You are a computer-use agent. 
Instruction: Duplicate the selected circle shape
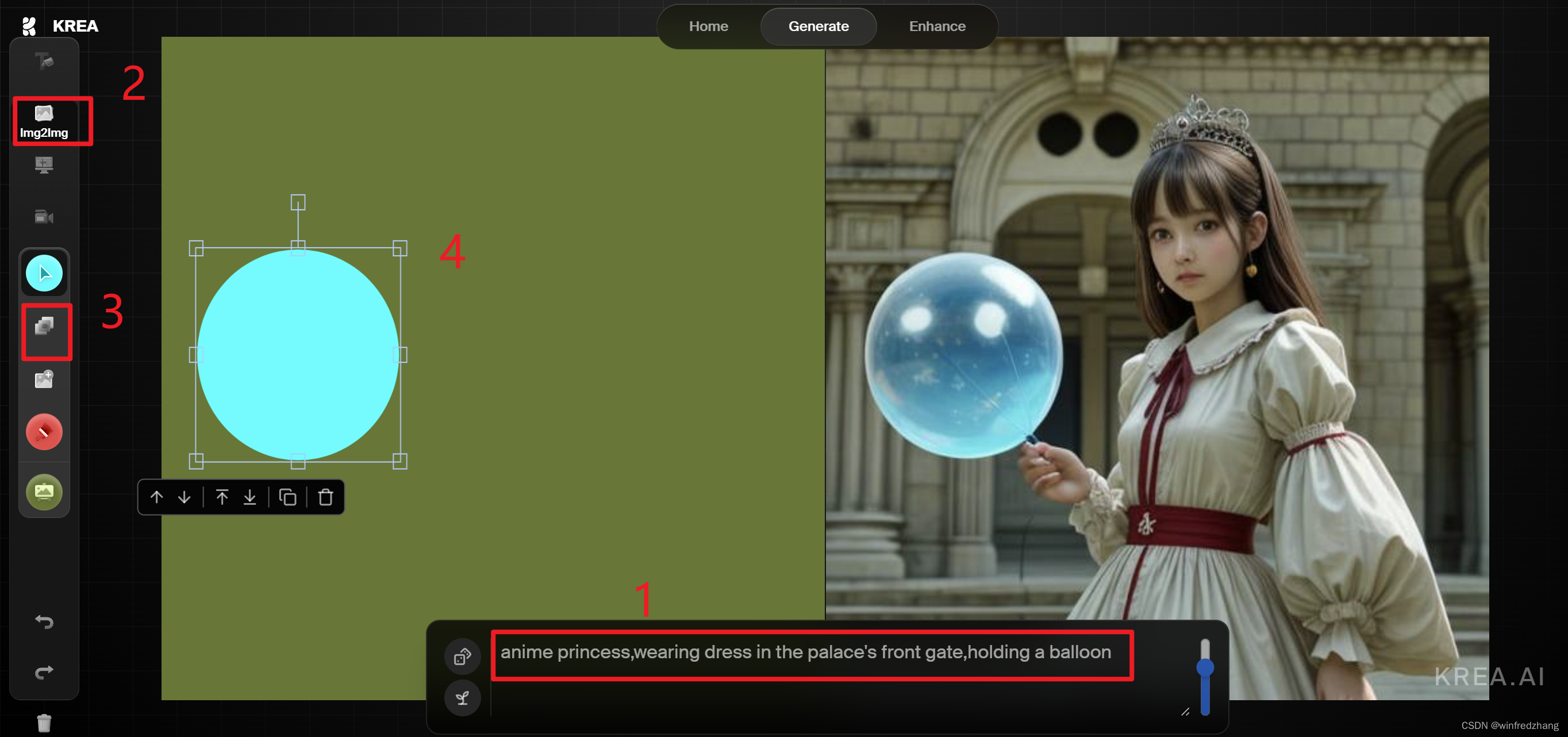pyautogui.click(x=287, y=497)
